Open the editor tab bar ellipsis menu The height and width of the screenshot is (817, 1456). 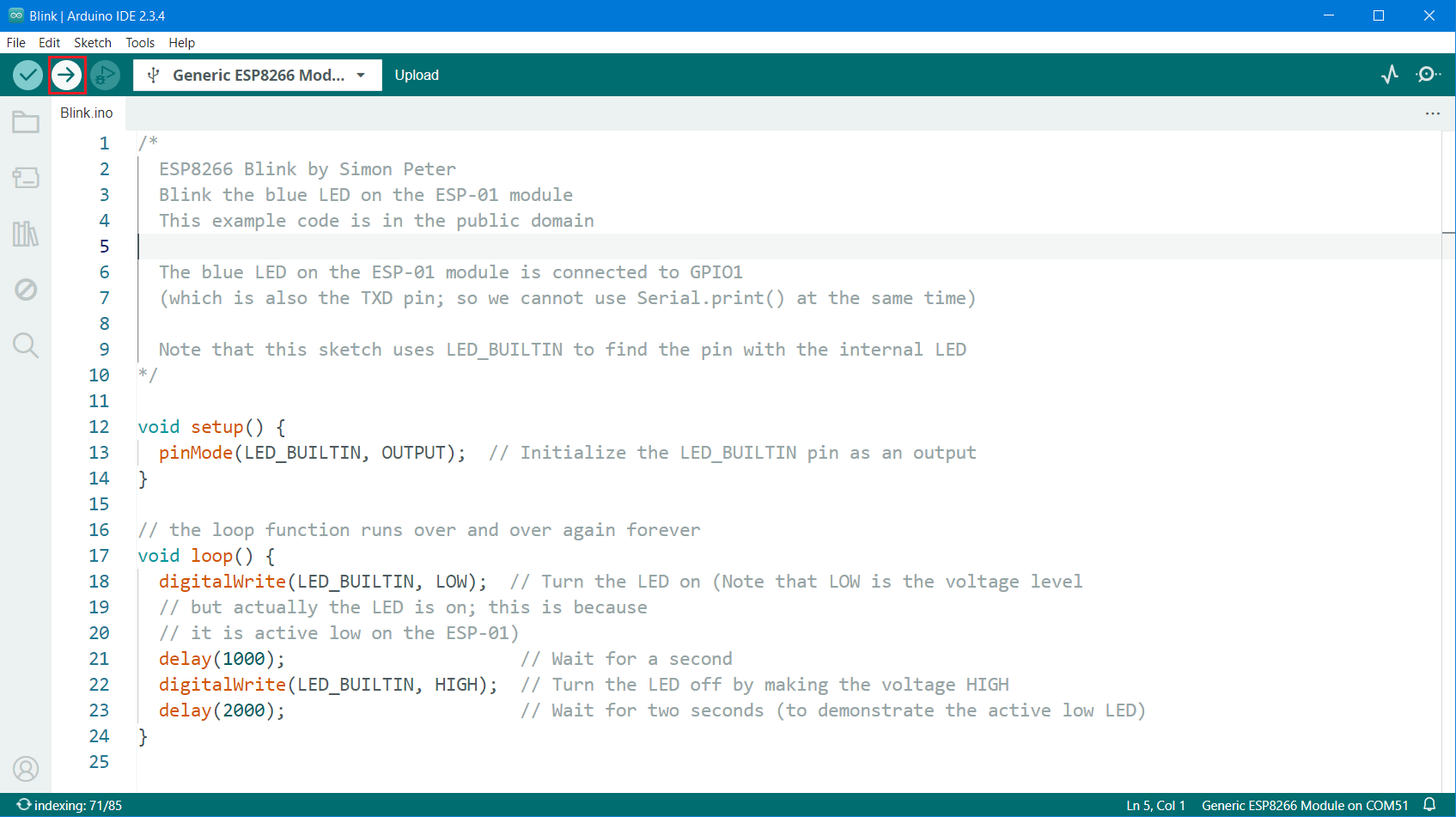pyautogui.click(x=1433, y=113)
